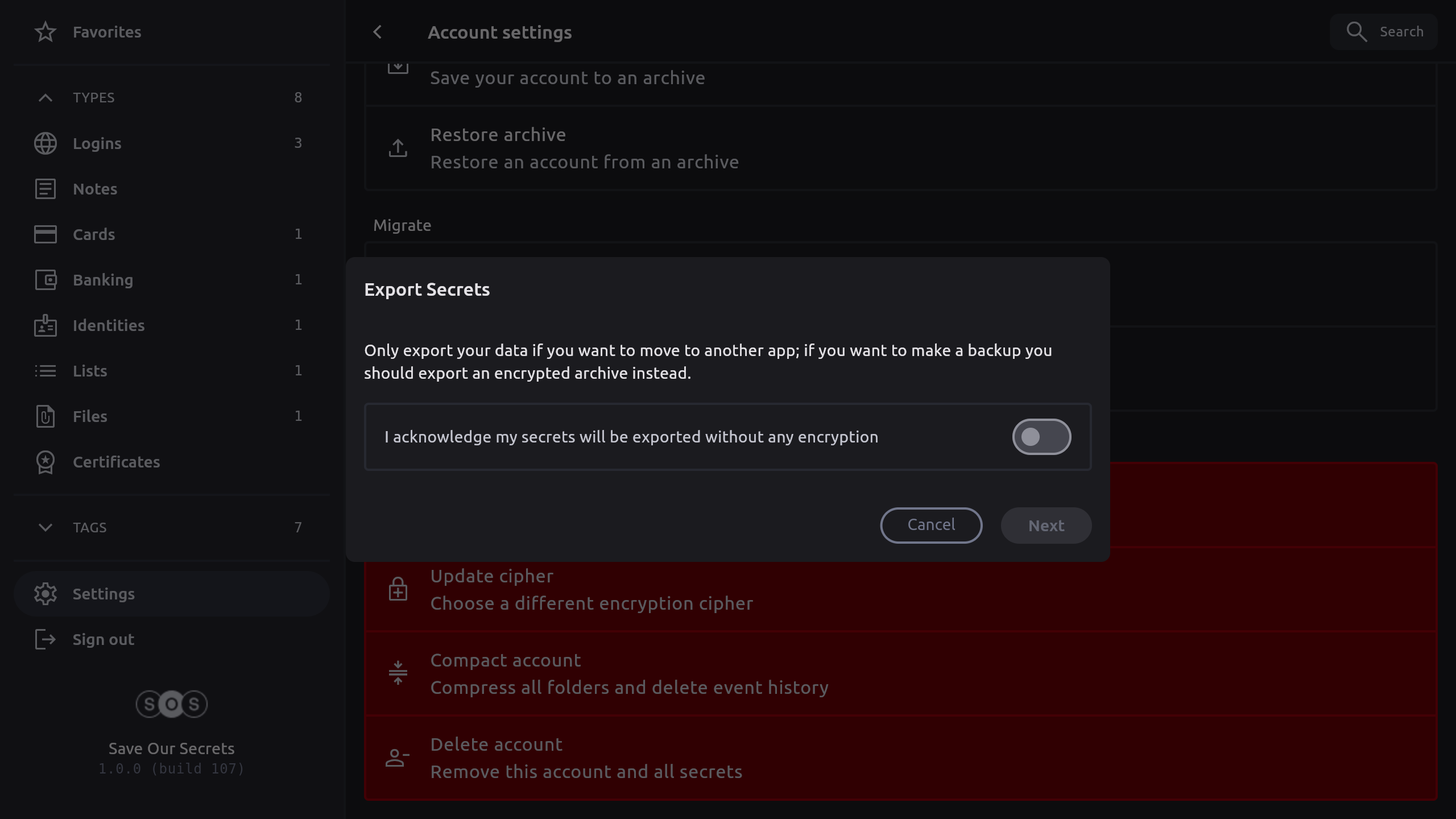This screenshot has width=1456, height=819.
Task: Collapse the TYPES section chevron
Action: (x=45, y=98)
